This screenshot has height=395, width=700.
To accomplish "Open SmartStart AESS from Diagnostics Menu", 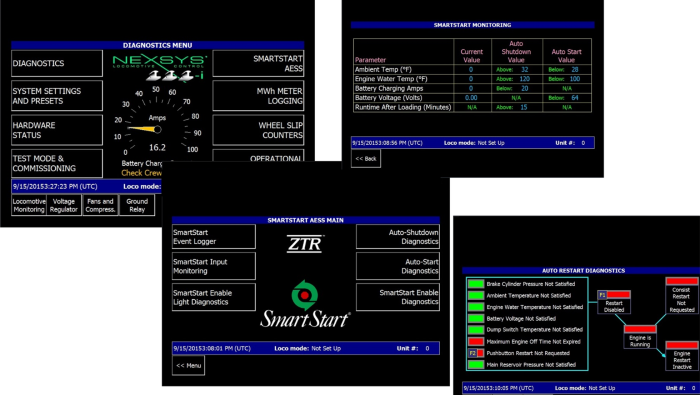I will 258,63.
